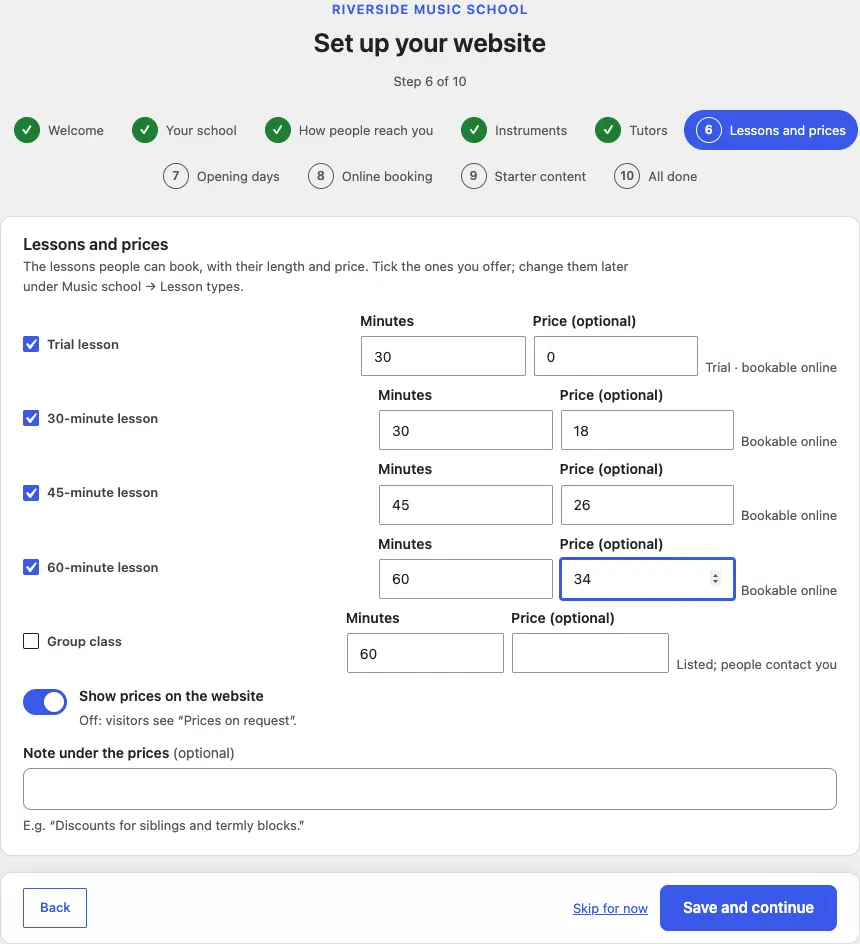860x944 pixels.
Task: Click the Skip for now link
Action: (x=610, y=908)
